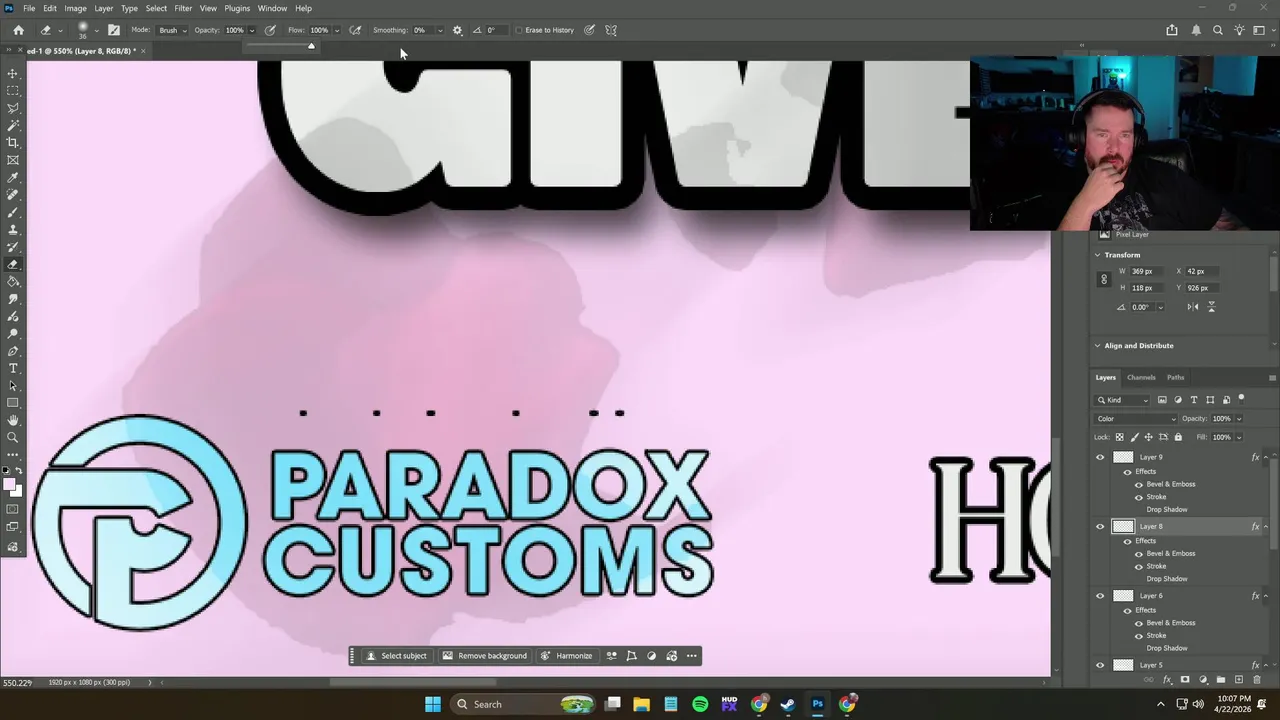Screen dimensions: 1280x720
Task: Click the new group folder icon
Action: (1221, 680)
